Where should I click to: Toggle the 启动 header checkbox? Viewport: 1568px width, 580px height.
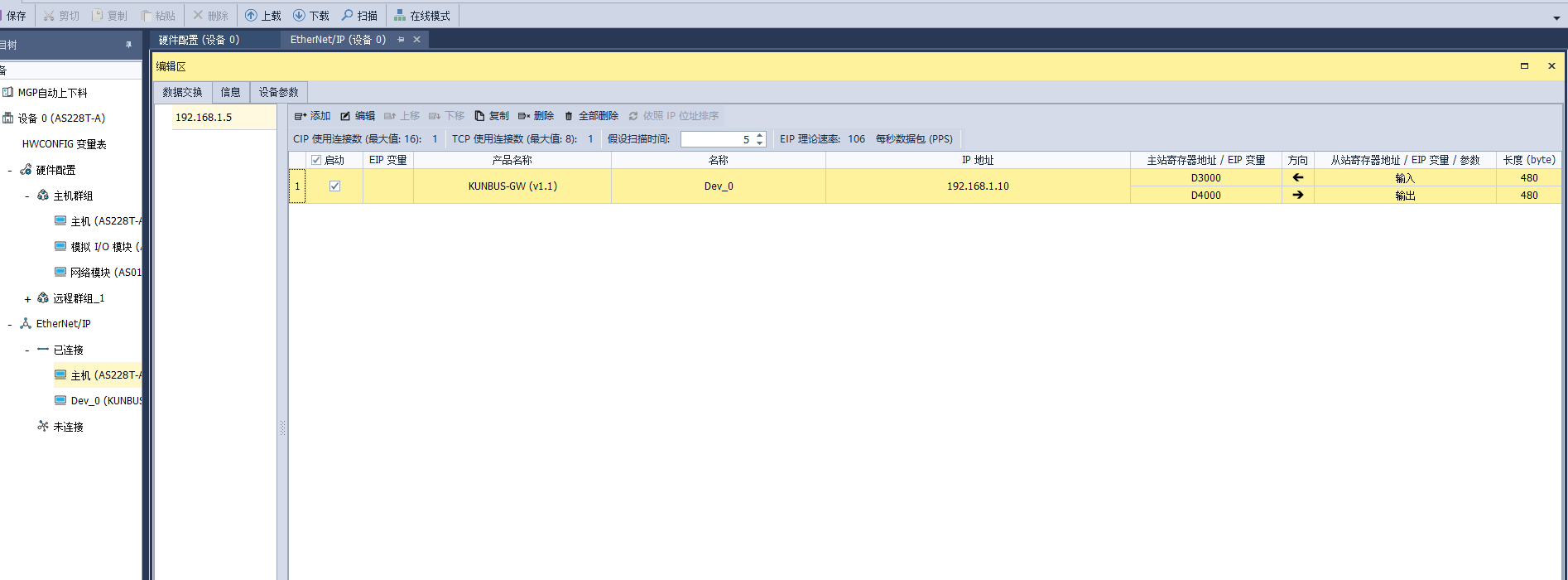pyautogui.click(x=316, y=160)
